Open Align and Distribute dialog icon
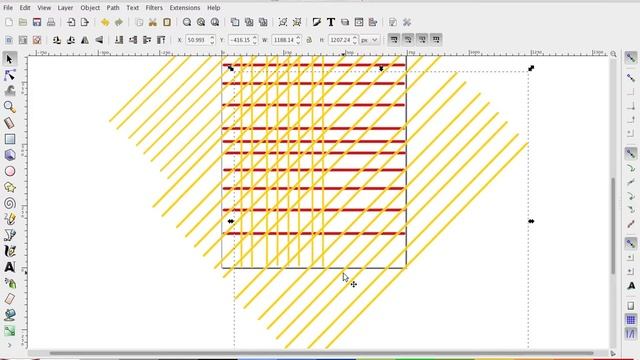 click(373, 22)
